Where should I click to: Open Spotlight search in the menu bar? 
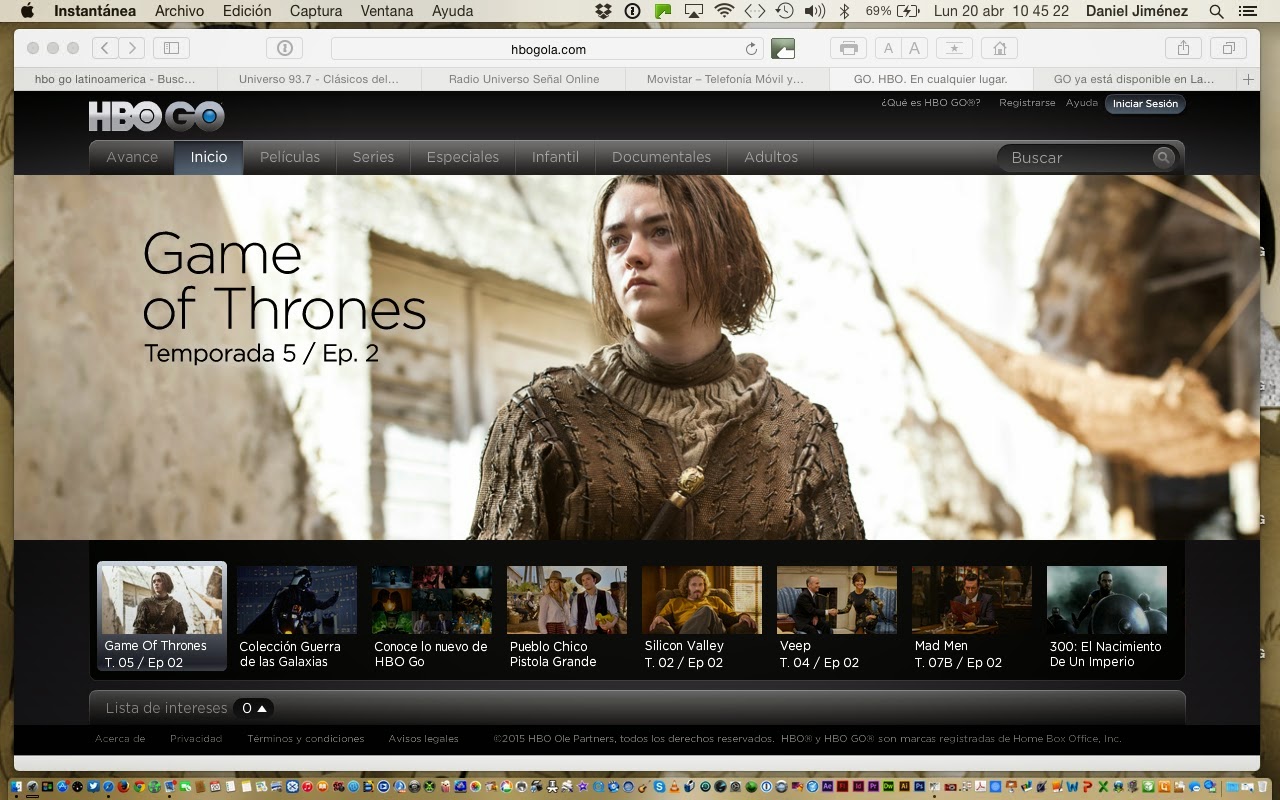[1216, 11]
